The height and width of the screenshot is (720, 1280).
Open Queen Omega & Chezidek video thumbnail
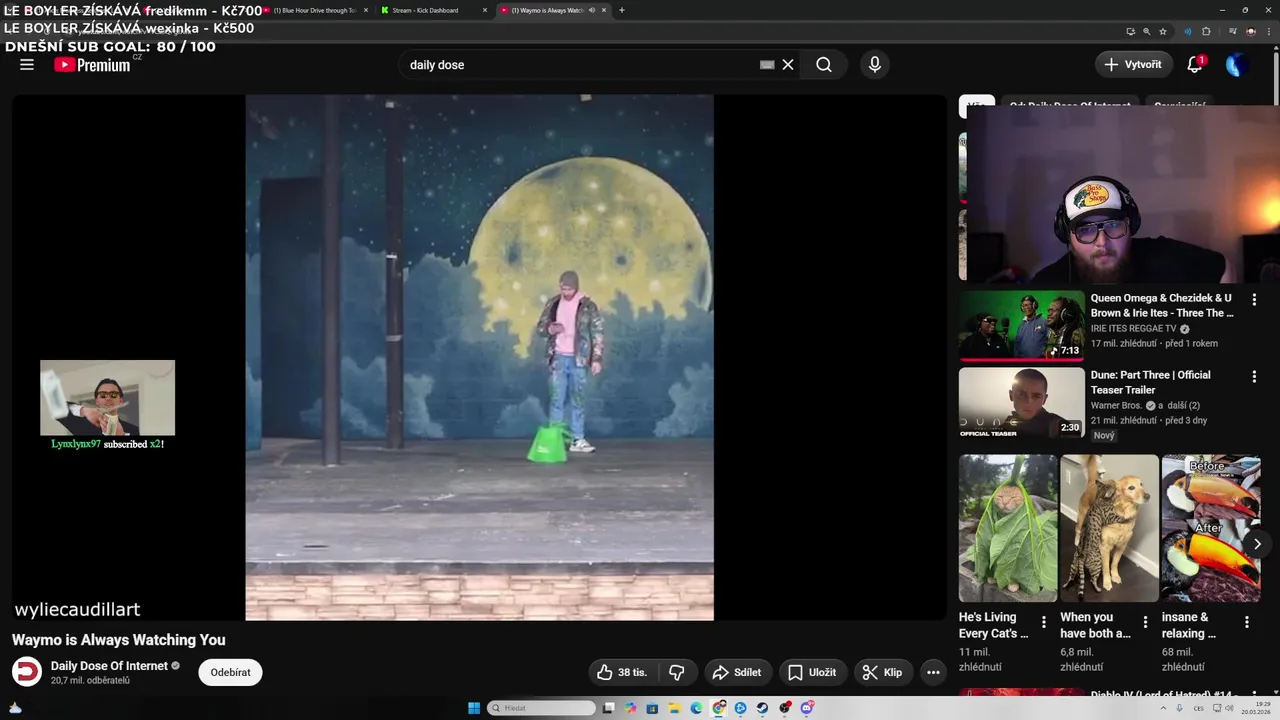pos(1021,325)
